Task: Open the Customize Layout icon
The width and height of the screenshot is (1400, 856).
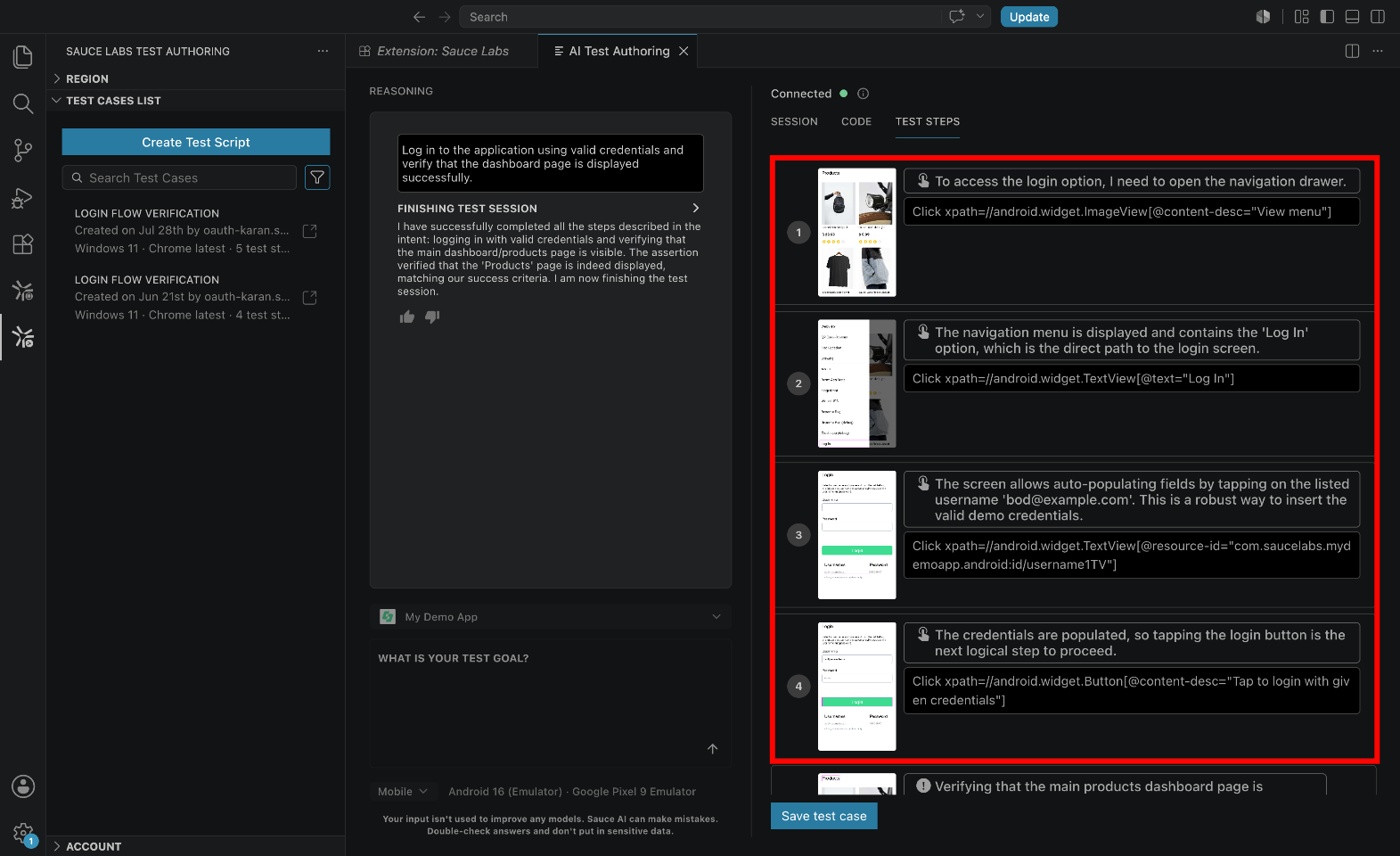Action: point(1301,17)
